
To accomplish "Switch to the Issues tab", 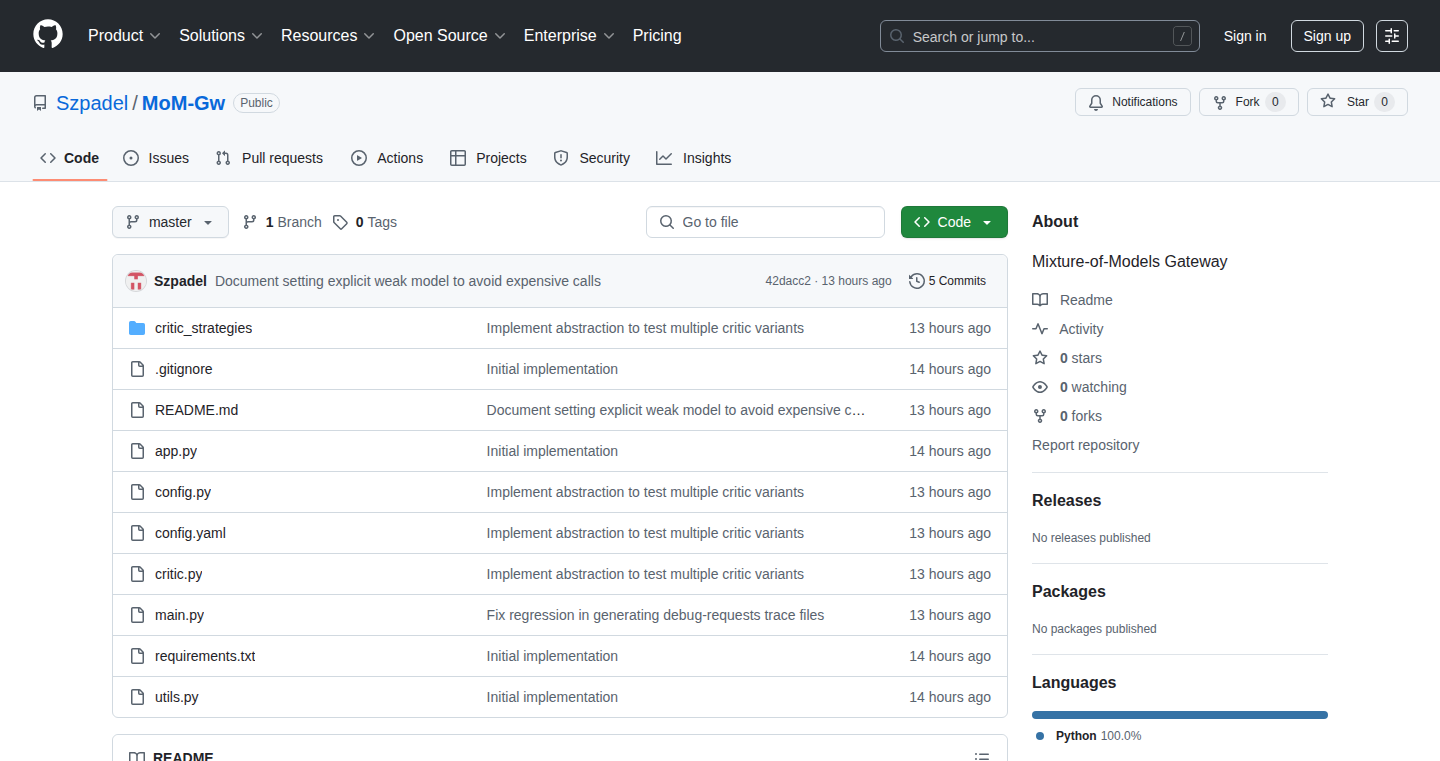I will (156, 158).
